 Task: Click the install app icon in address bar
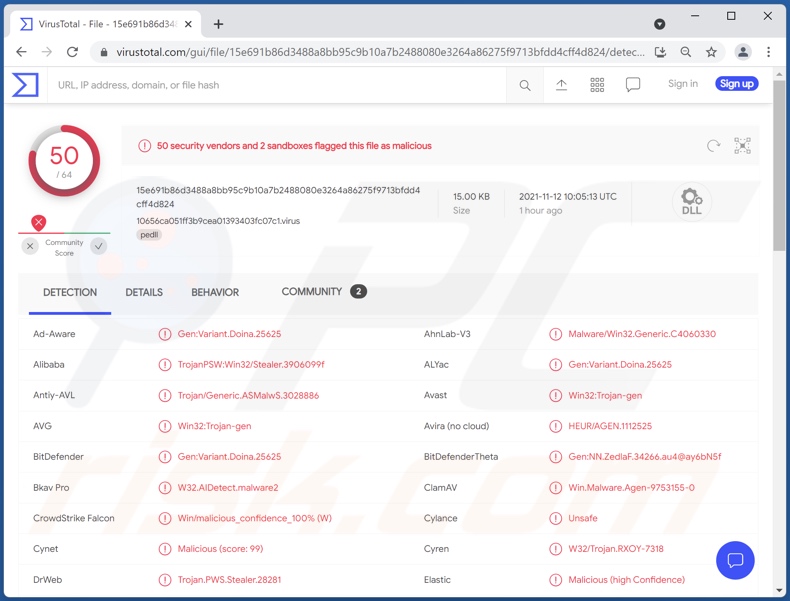(x=661, y=52)
